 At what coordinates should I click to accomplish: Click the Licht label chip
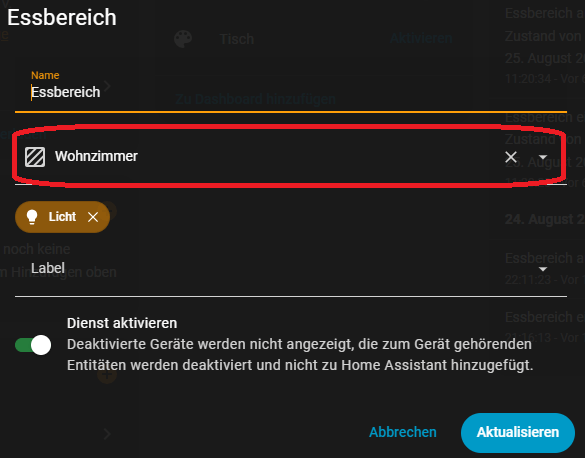(x=62, y=217)
